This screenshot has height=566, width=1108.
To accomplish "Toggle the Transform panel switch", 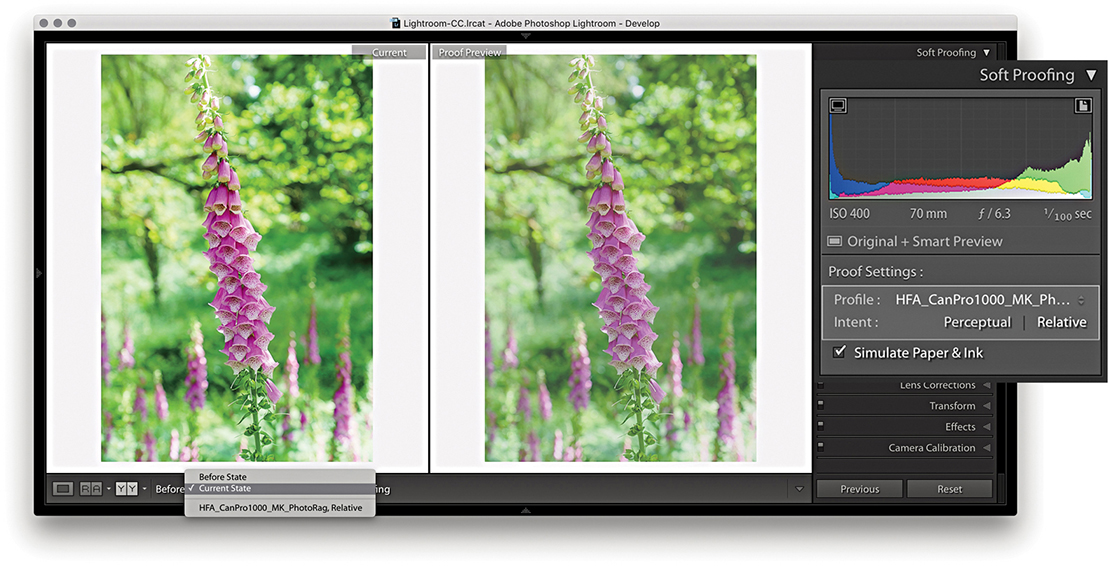I will 820,406.
